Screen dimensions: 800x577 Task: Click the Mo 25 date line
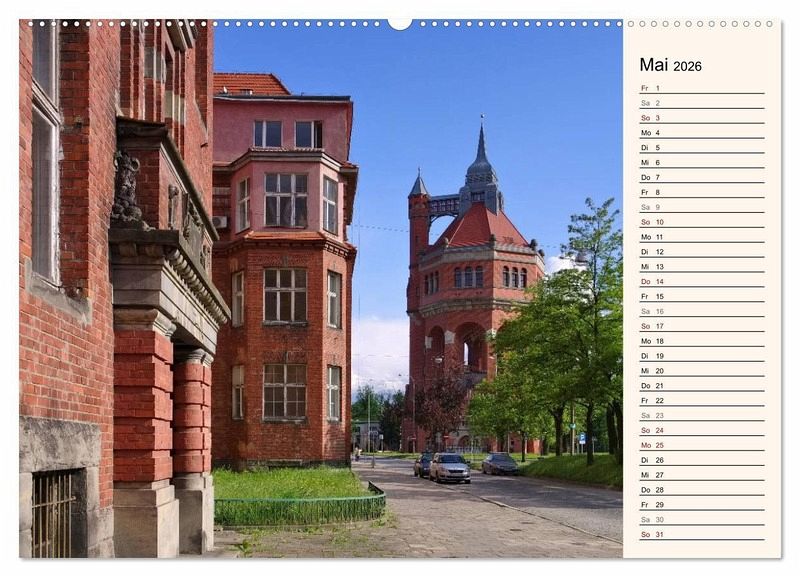coord(701,445)
